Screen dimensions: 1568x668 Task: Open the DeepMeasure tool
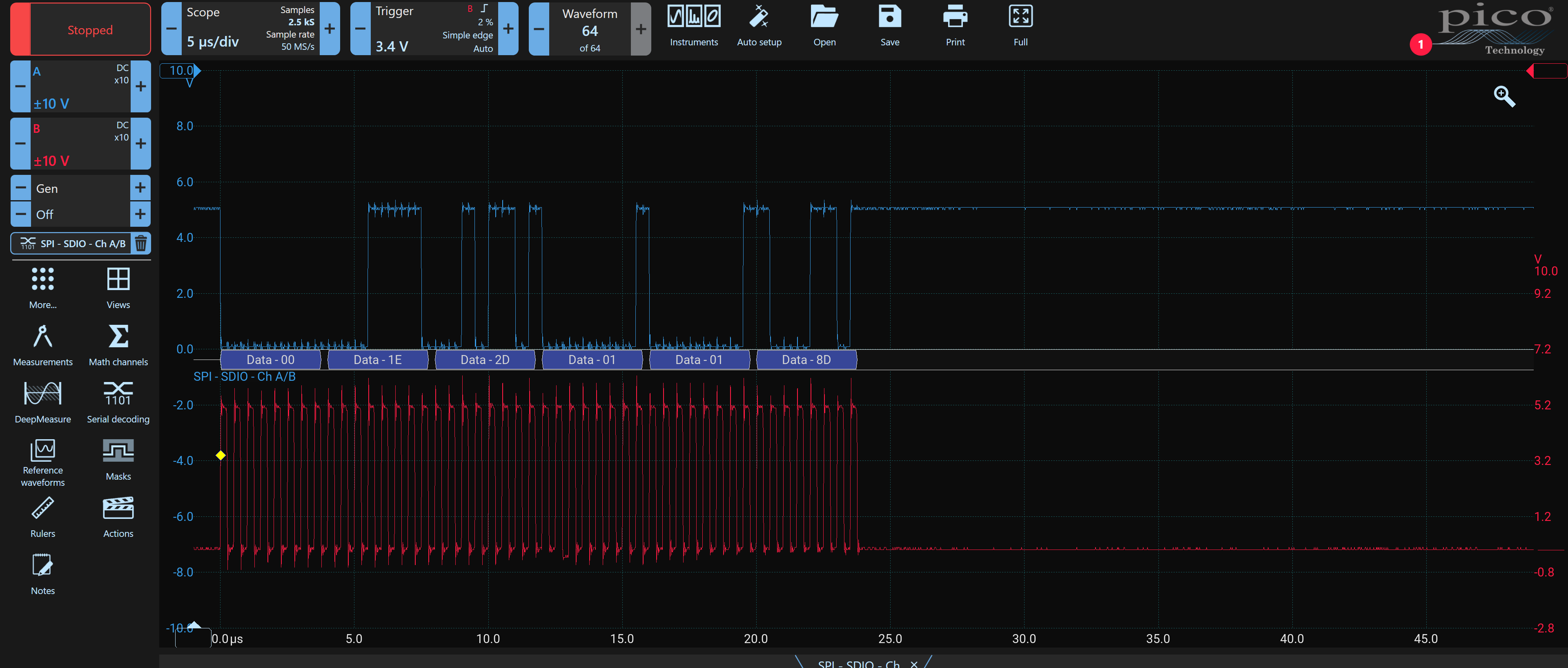42,402
